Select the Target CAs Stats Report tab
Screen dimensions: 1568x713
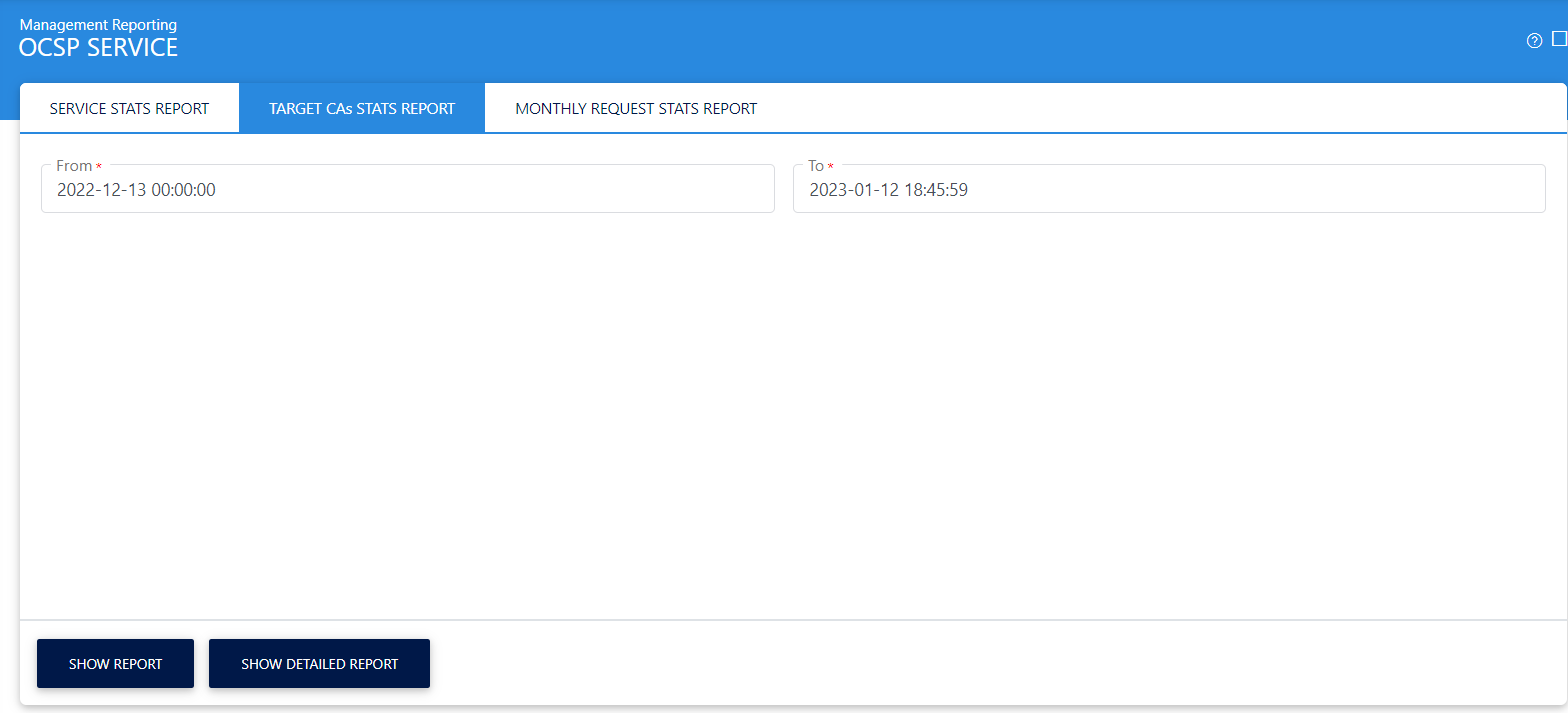pyautogui.click(x=362, y=108)
